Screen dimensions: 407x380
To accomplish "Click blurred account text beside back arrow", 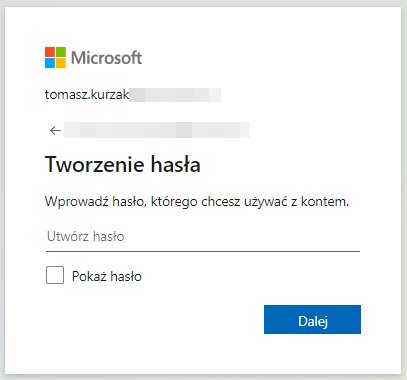I will tap(157, 130).
